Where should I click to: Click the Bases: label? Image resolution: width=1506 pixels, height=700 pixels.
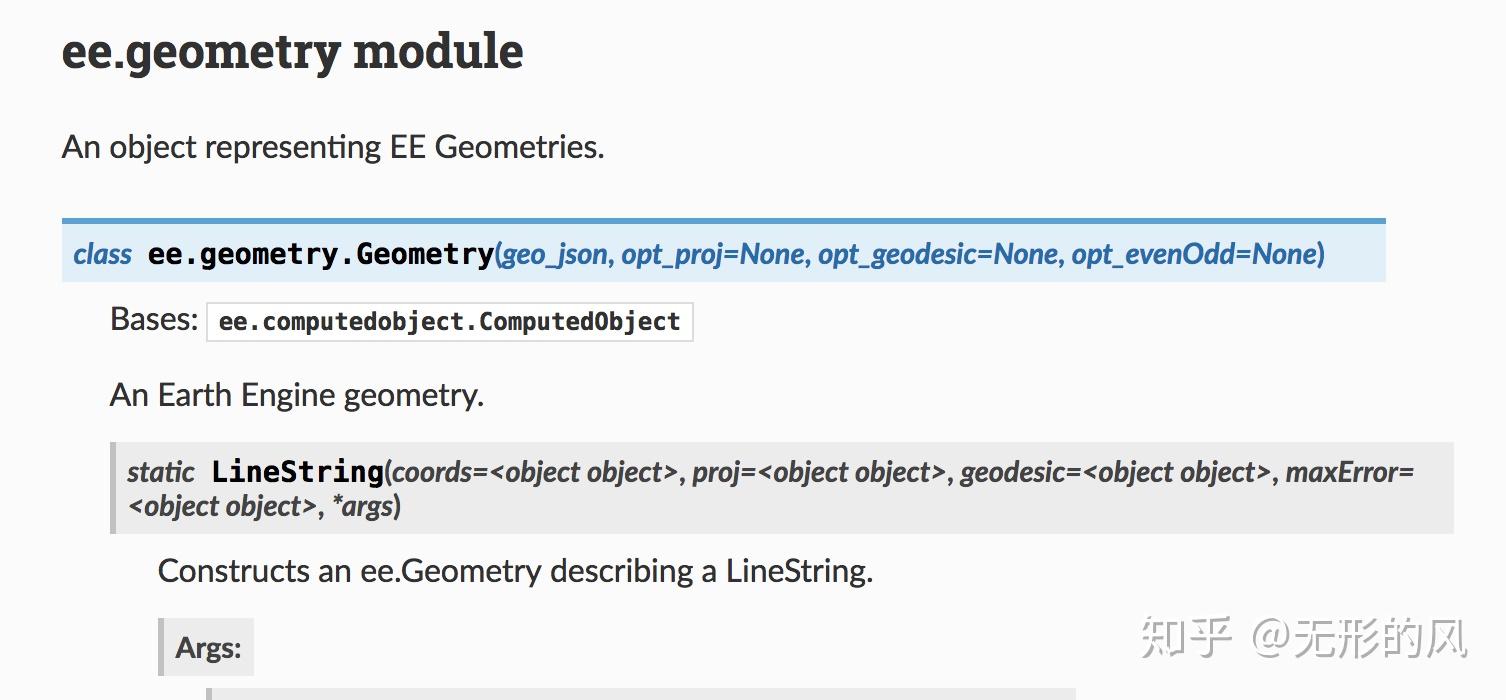pyautogui.click(x=154, y=320)
